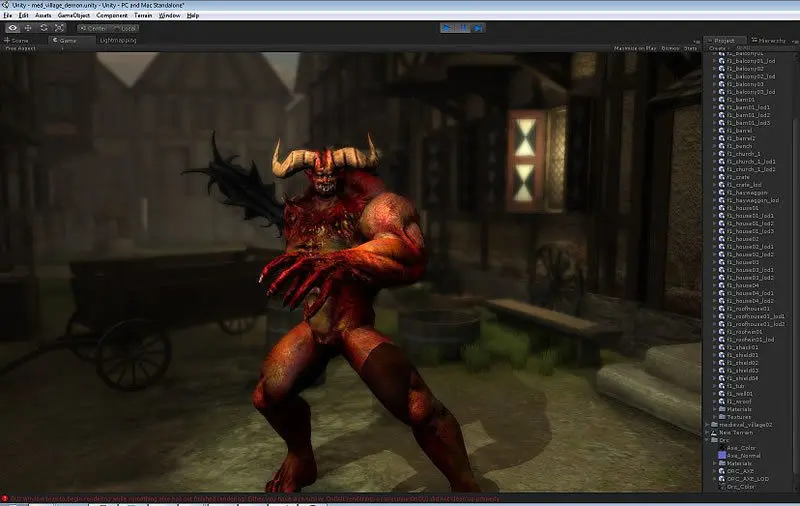Click the f1_shack01 prefab icon

tap(722, 347)
